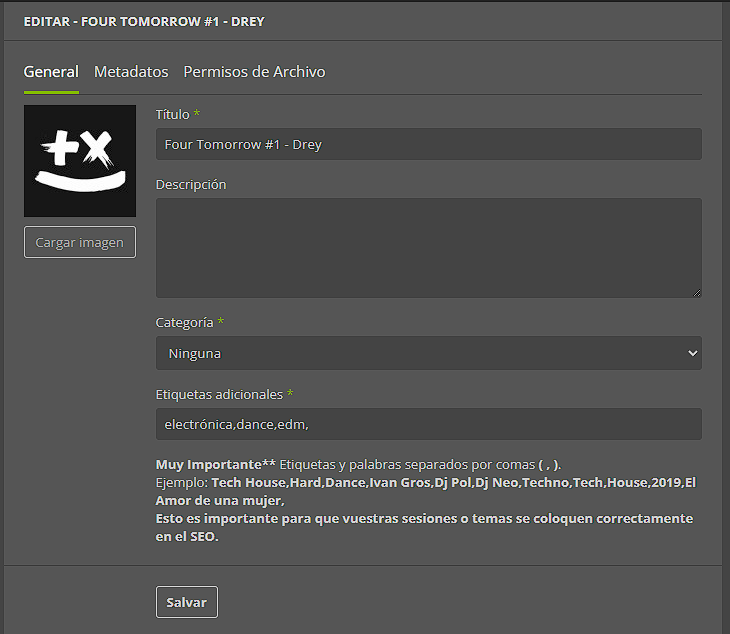Focus the Título input field
This screenshot has height=634, width=730.
coord(428,144)
